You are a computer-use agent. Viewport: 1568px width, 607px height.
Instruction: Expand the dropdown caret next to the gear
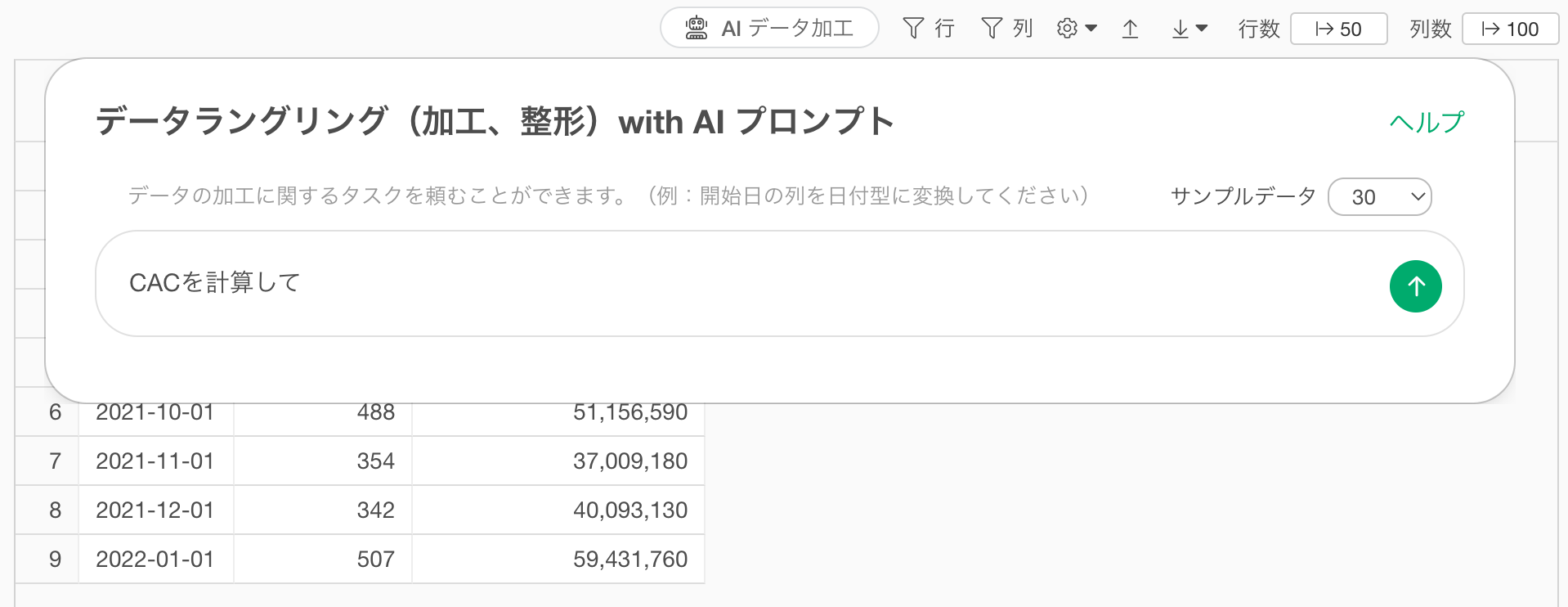[1091, 29]
